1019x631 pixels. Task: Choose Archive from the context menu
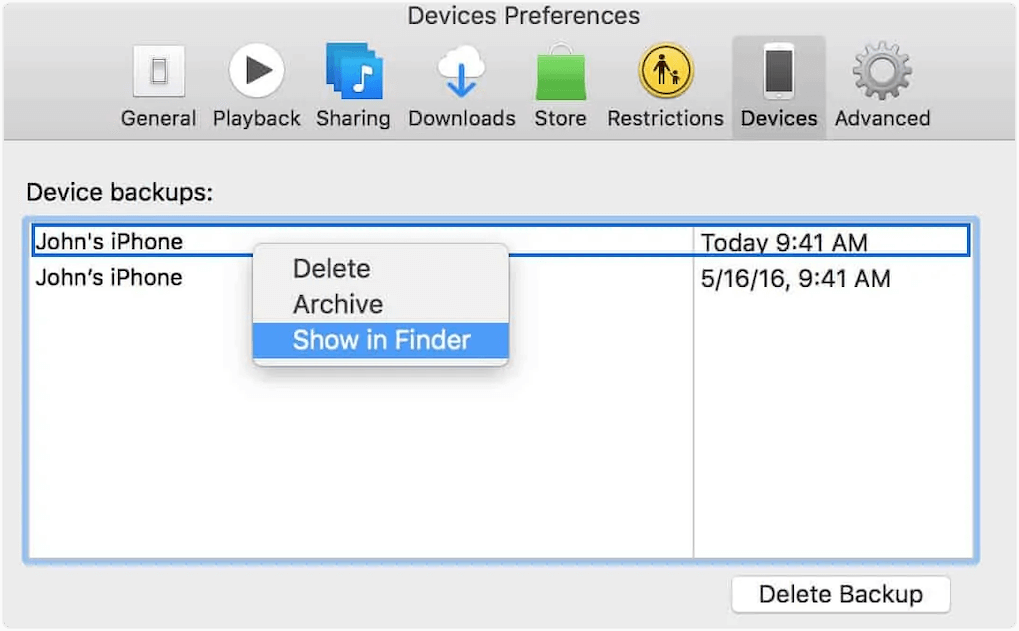(381, 304)
